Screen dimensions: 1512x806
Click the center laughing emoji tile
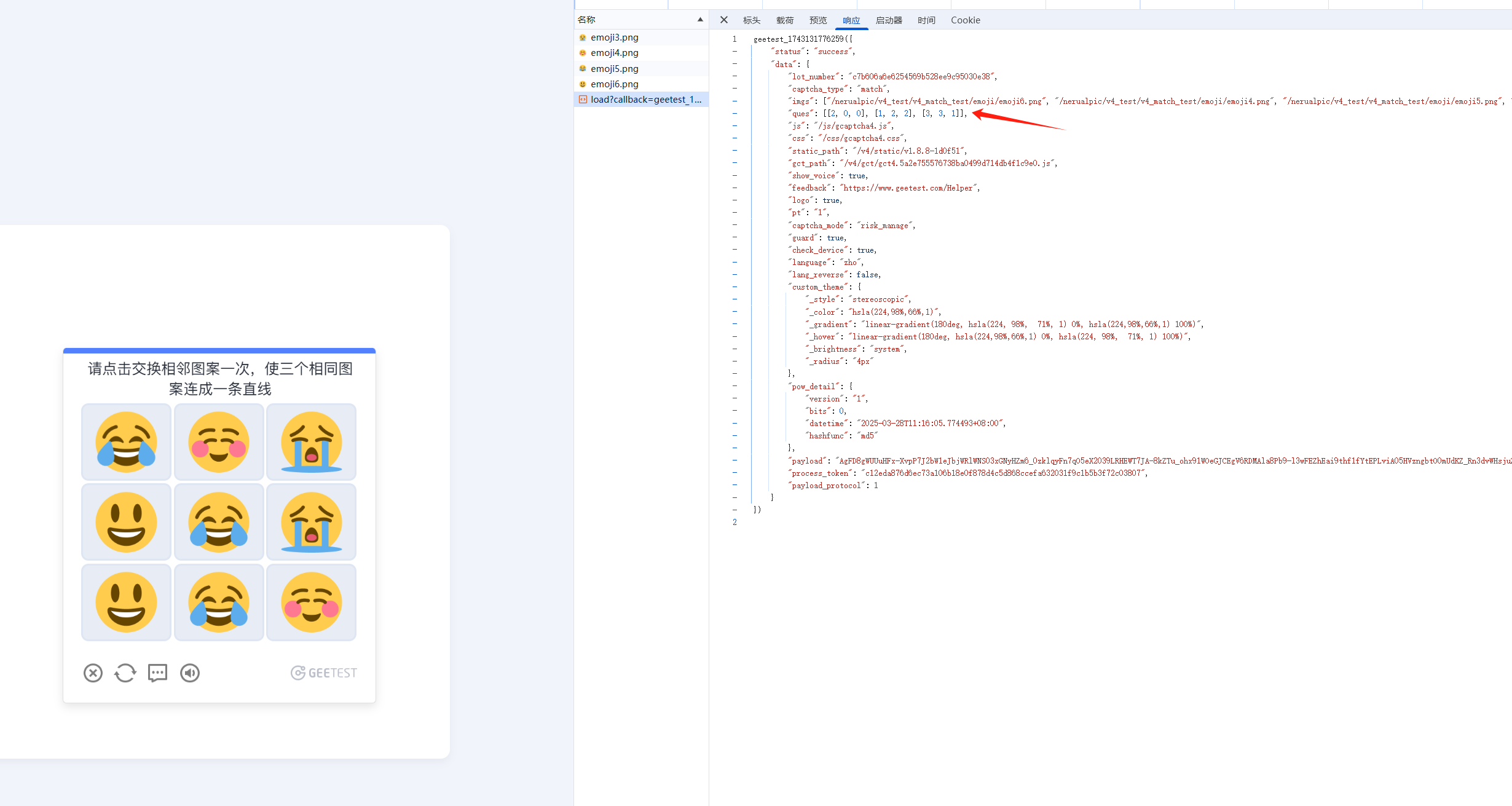[x=219, y=522]
